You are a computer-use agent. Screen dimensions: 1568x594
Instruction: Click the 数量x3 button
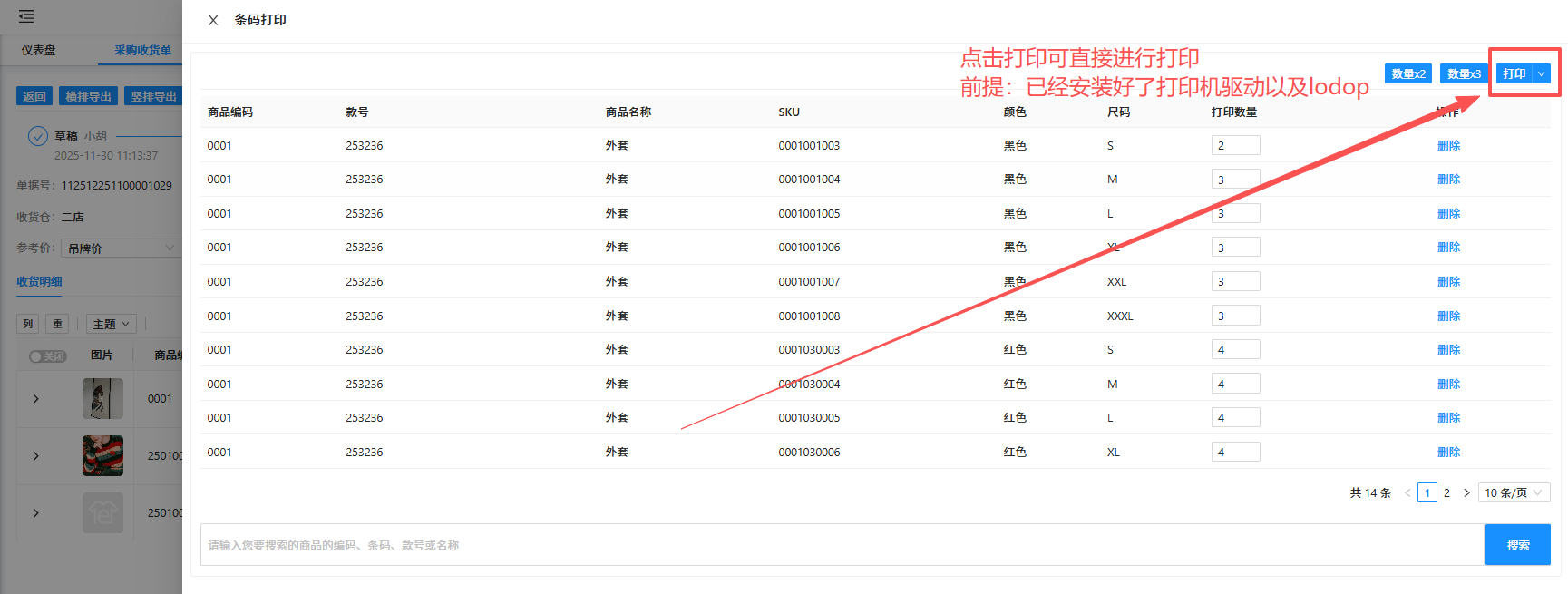click(x=1463, y=73)
